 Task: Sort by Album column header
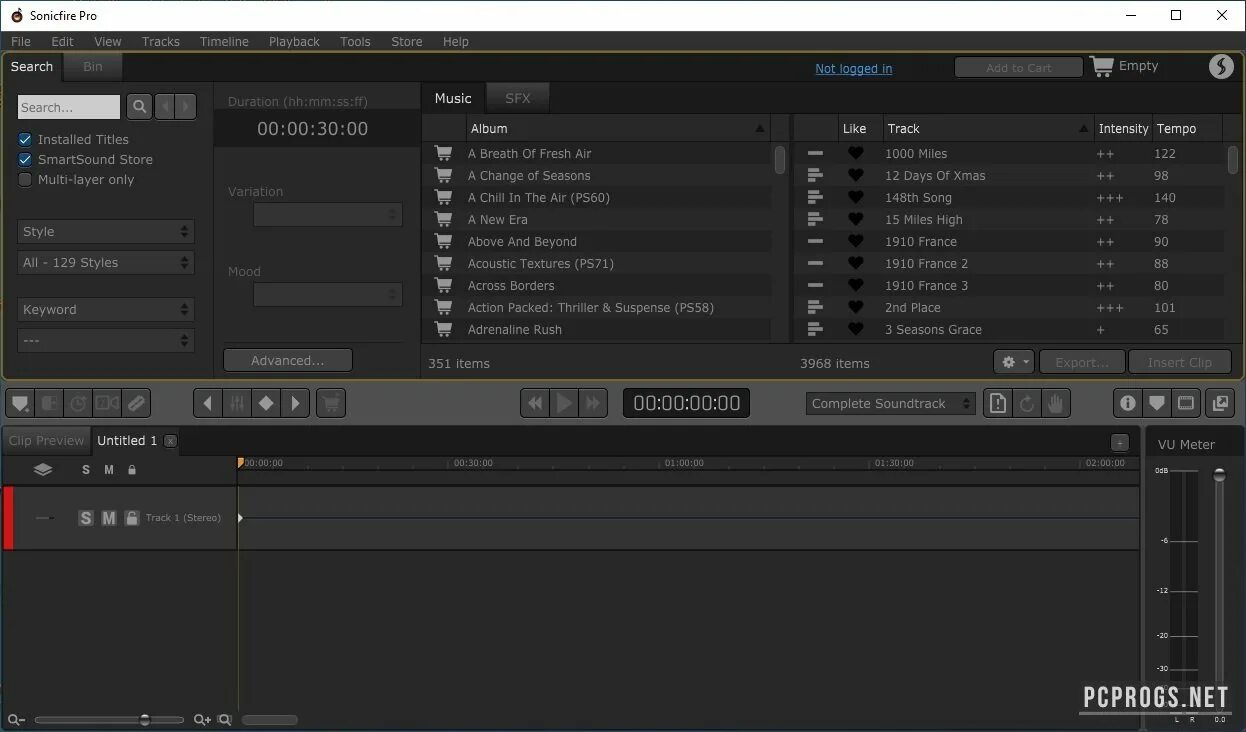(618, 128)
